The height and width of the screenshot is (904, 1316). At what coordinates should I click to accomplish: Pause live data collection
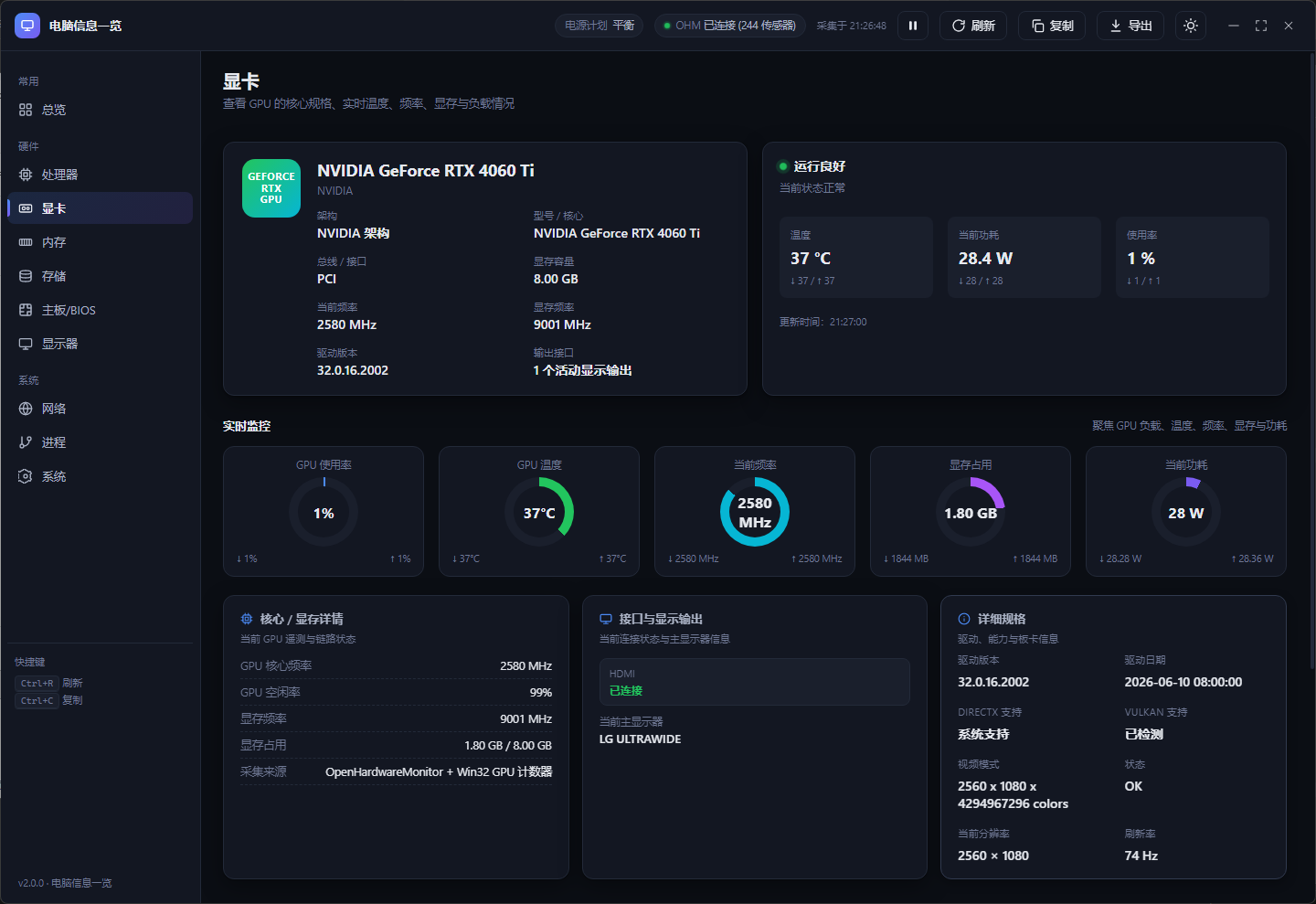912,26
